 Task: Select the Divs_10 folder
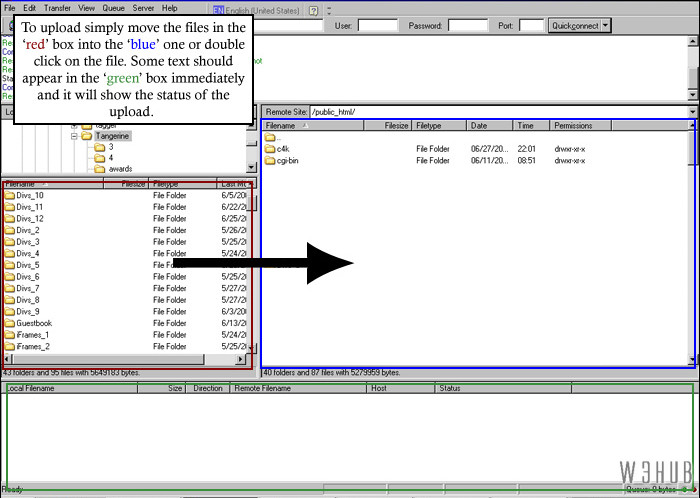(x=30, y=195)
